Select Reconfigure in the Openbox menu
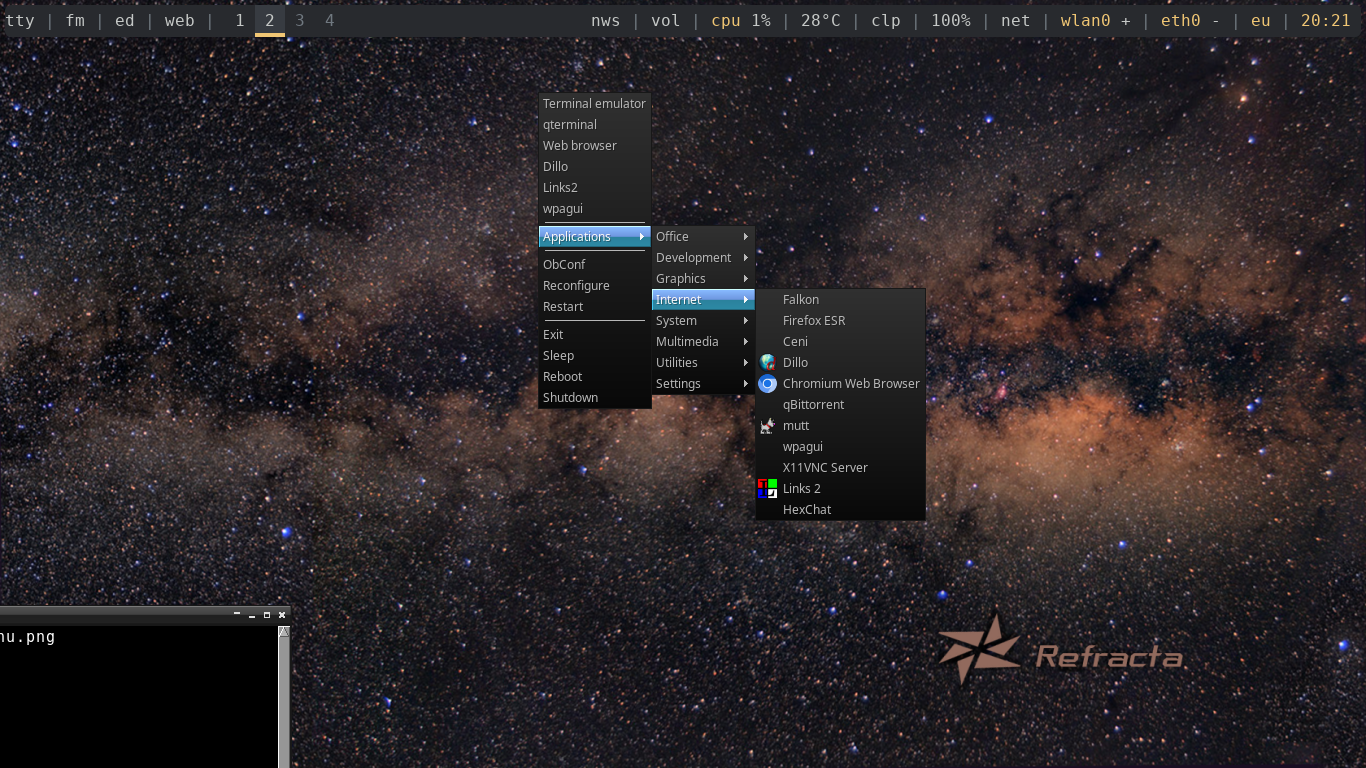Screen dimensions: 1366x768 [x=595, y=285]
